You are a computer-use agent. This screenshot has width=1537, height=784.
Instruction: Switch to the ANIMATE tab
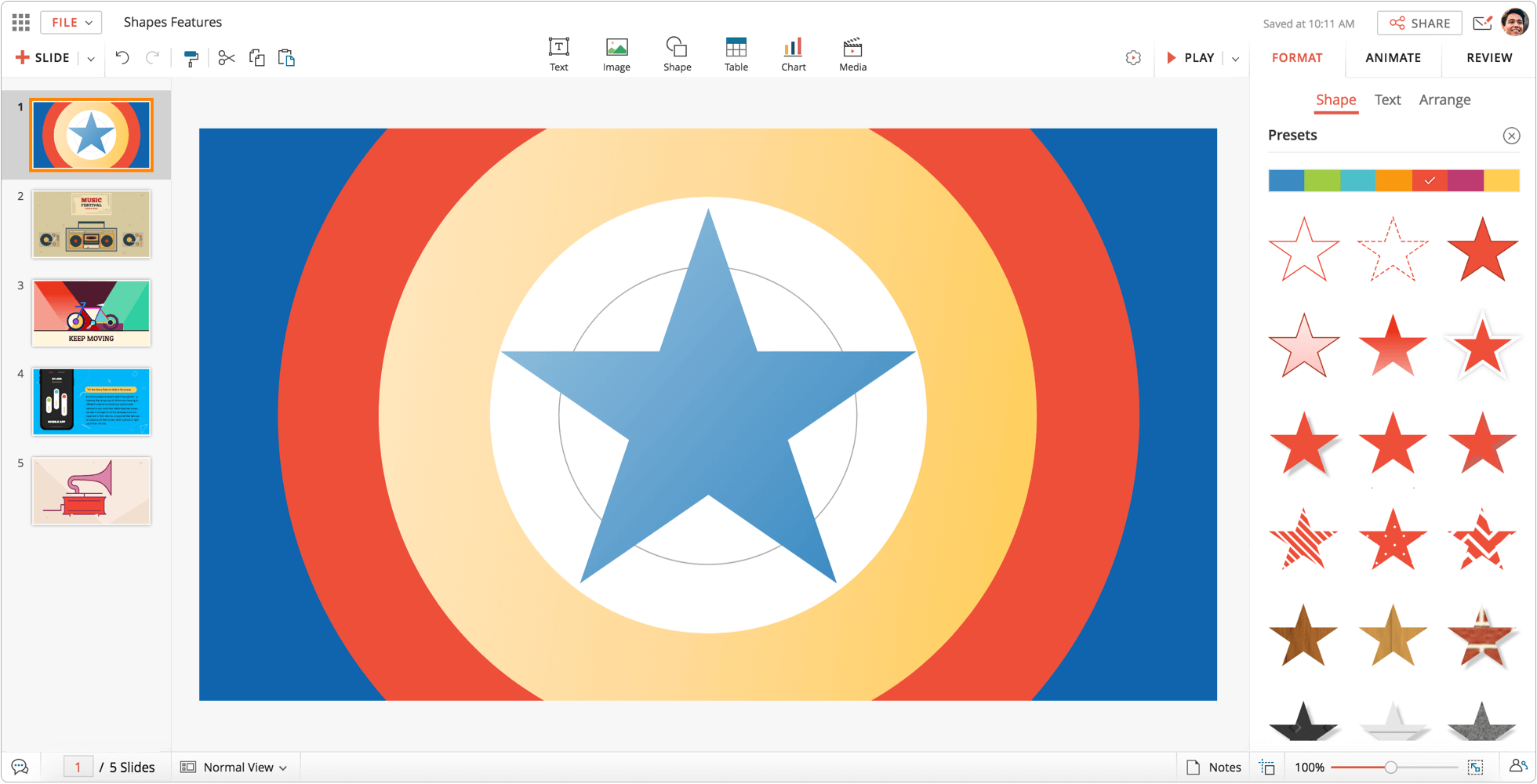coord(1393,57)
